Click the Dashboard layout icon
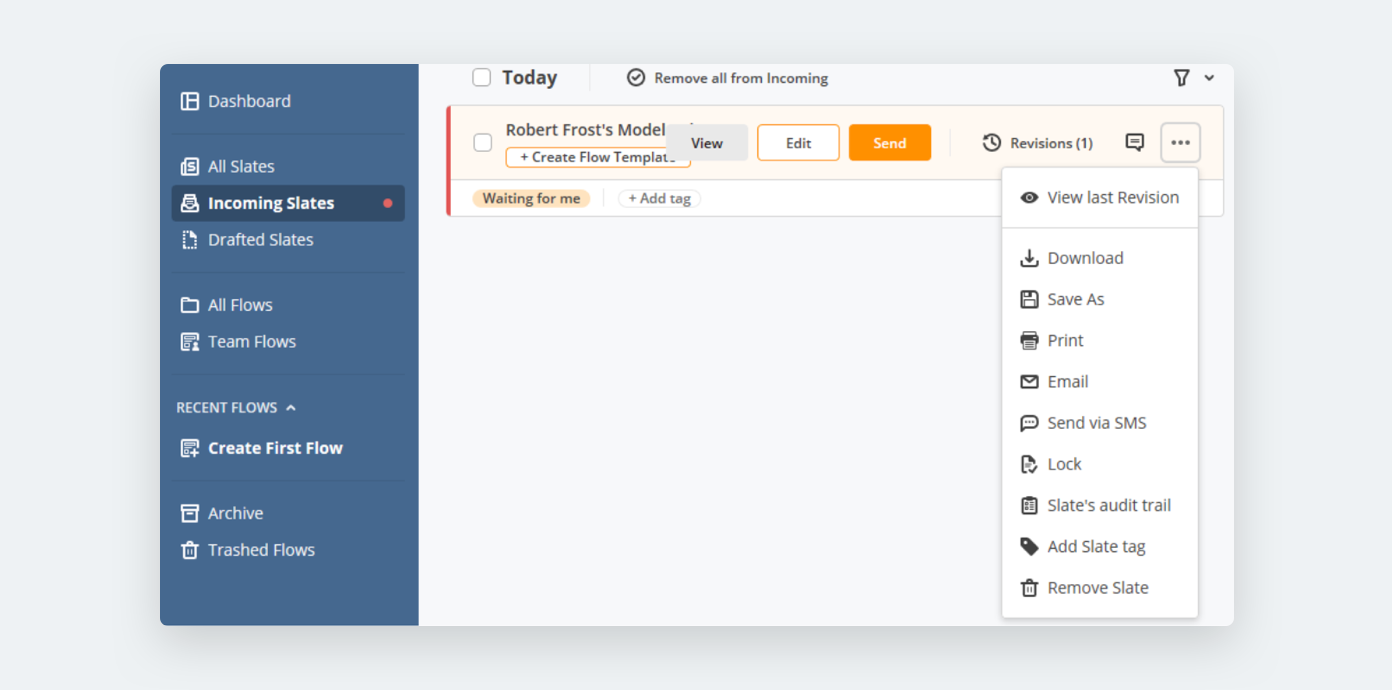 pyautogui.click(x=189, y=101)
